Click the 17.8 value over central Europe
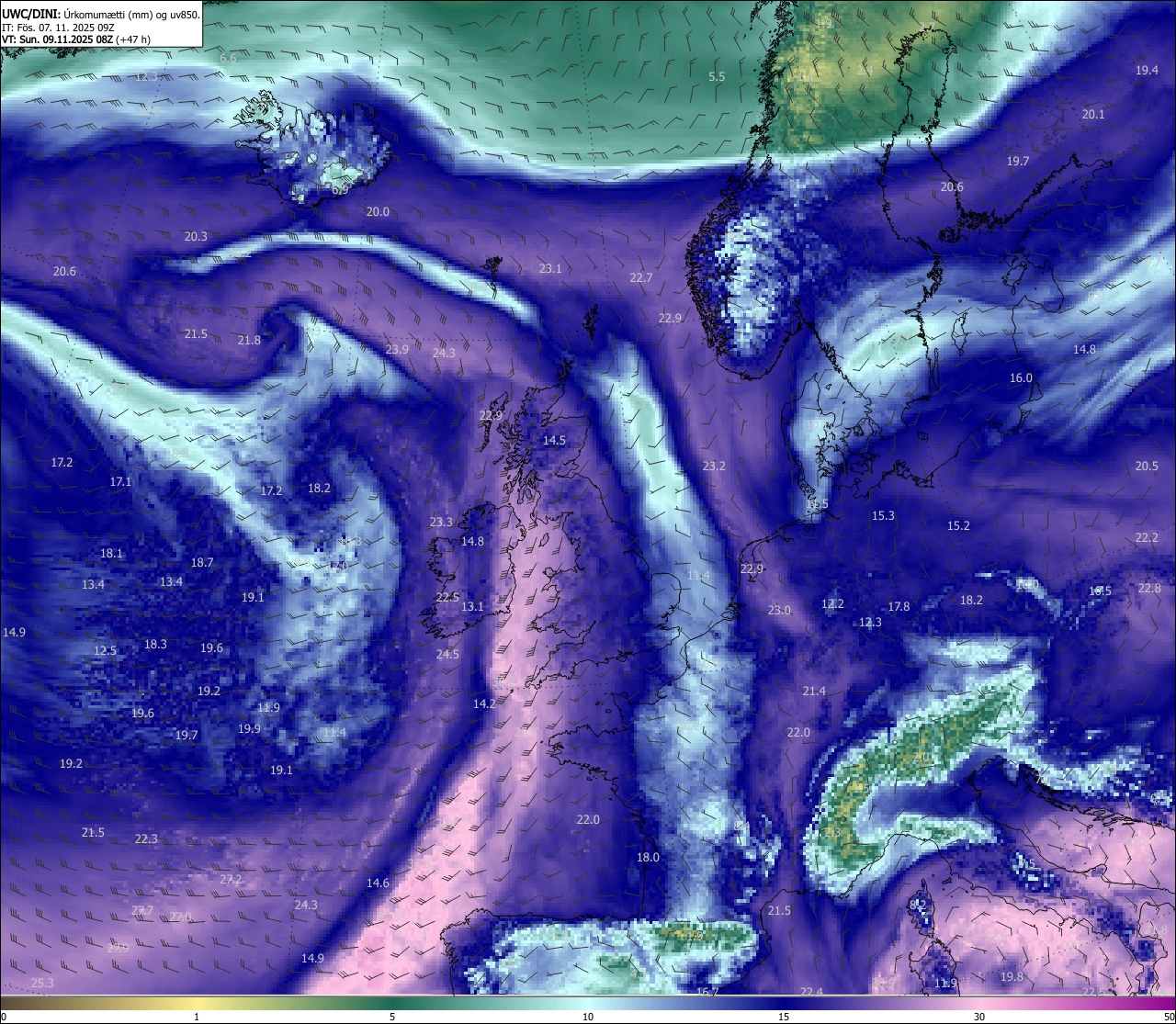This screenshot has width=1176, height=1024. [x=899, y=606]
